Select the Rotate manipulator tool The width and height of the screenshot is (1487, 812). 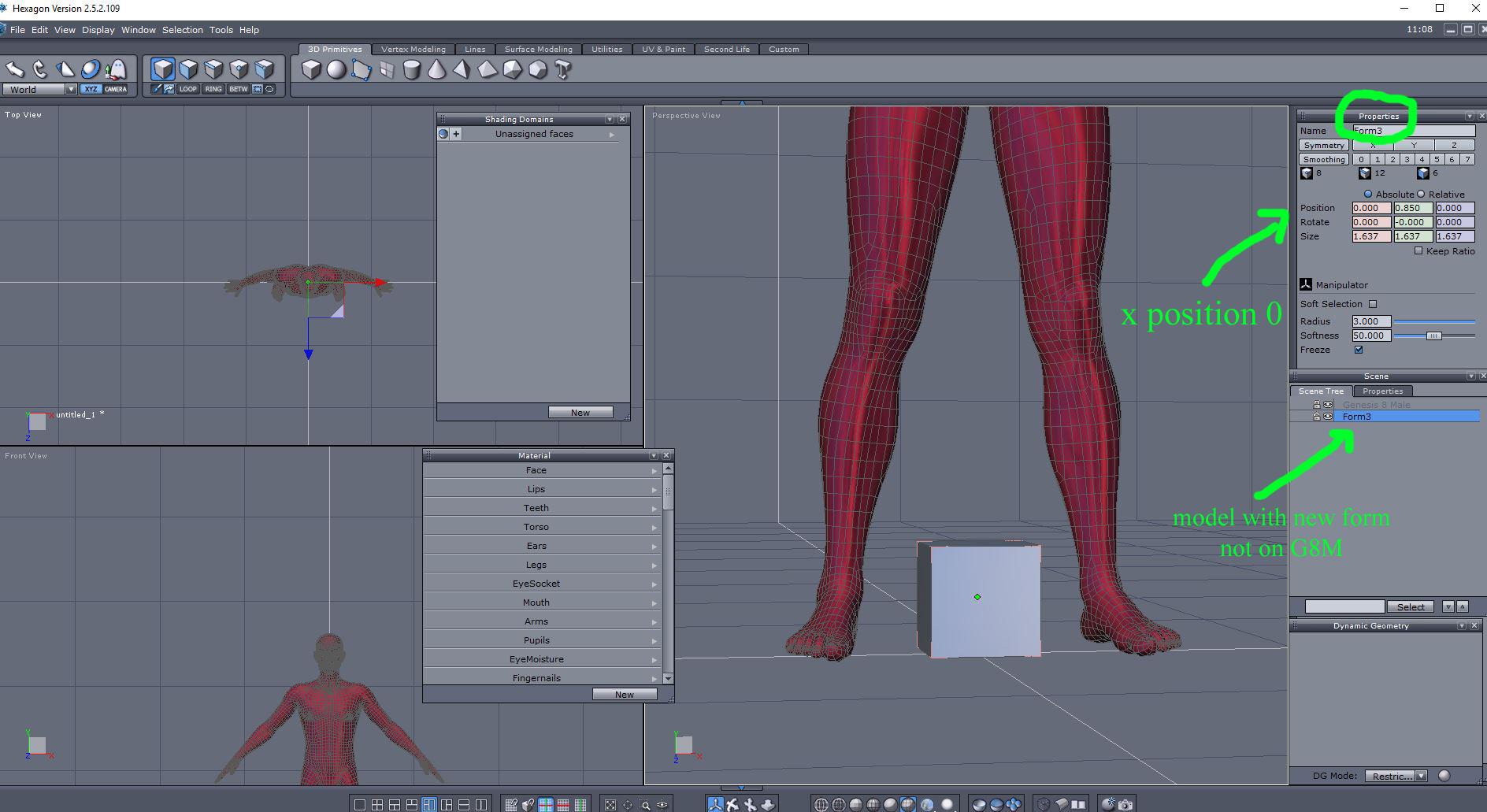pyautogui.click(x=39, y=69)
